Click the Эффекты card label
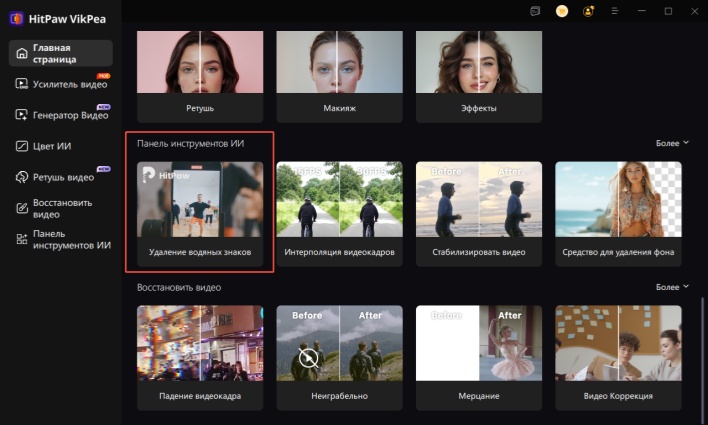This screenshot has width=708, height=425. tap(479, 108)
